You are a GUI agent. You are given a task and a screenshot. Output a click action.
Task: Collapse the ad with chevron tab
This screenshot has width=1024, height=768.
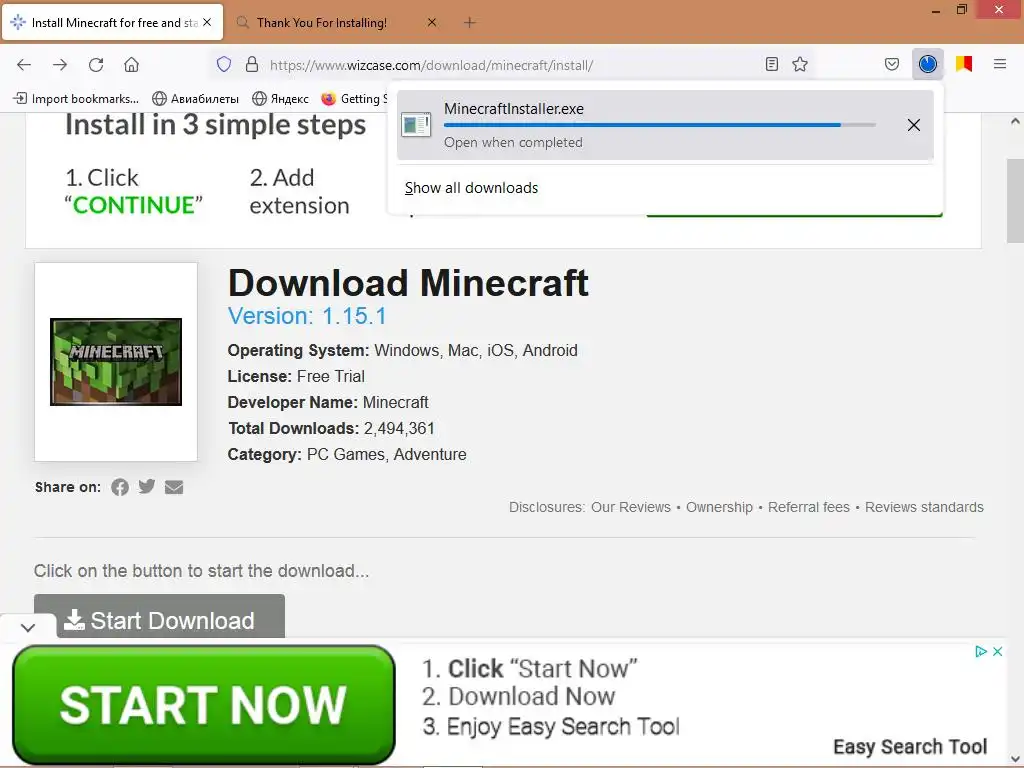[27, 628]
